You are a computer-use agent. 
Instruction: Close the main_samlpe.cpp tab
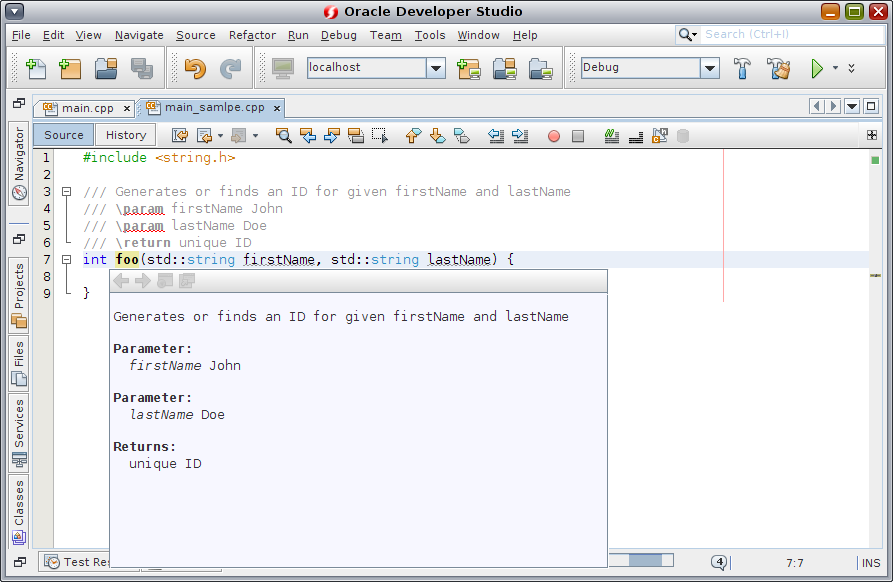pos(277,108)
